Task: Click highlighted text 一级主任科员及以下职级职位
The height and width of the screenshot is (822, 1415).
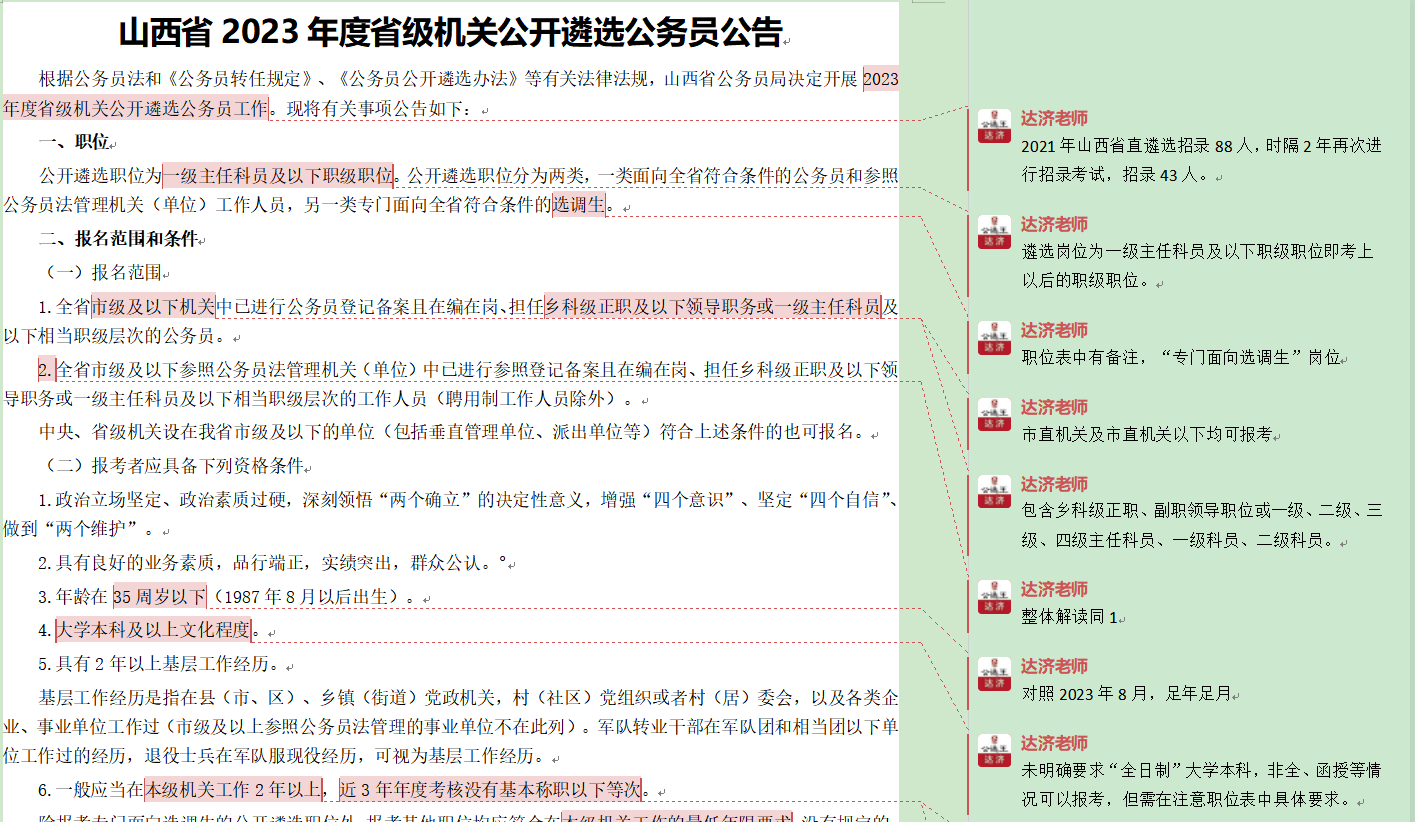Action: (277, 176)
